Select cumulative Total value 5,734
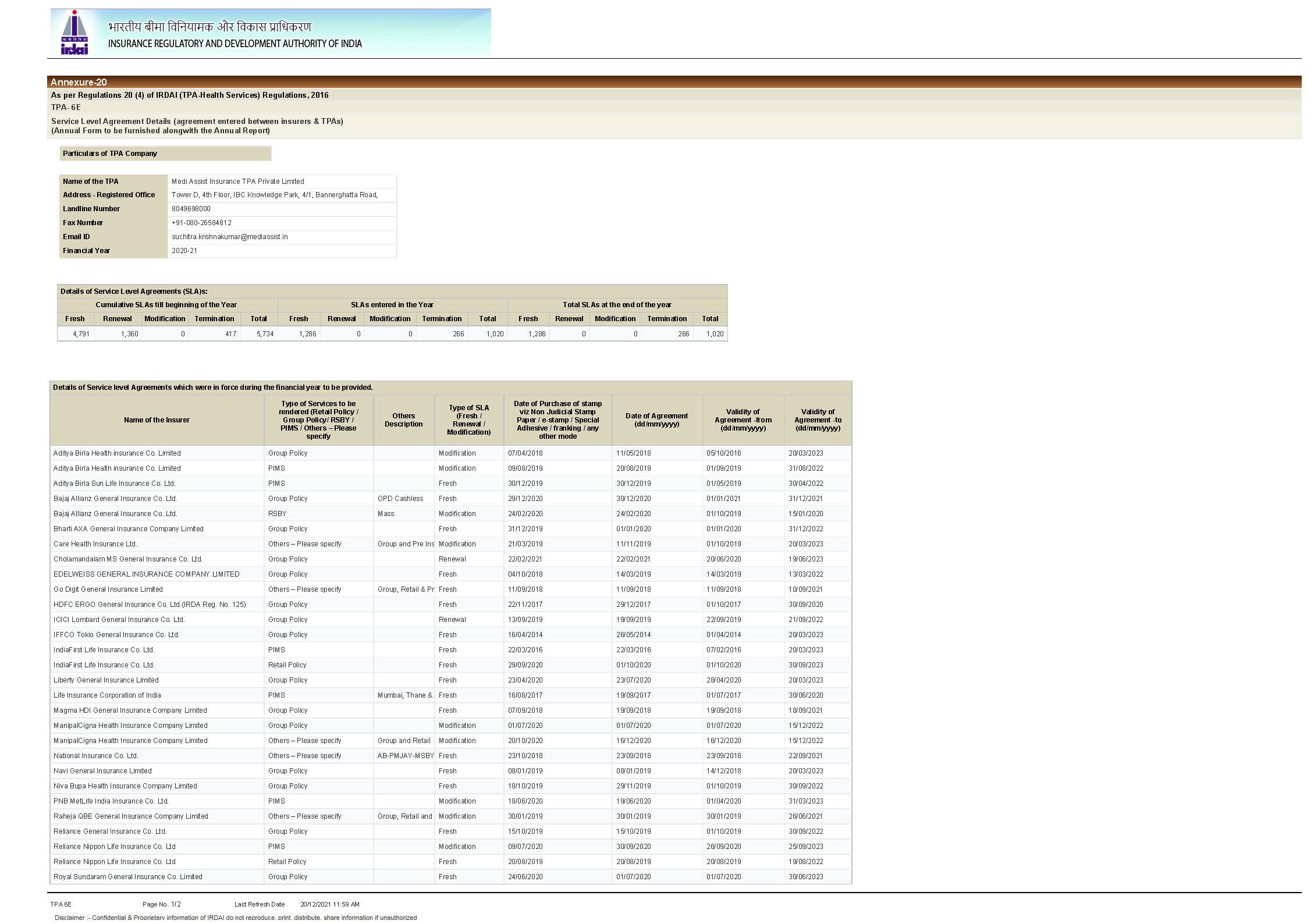The width and height of the screenshot is (1307, 924). (x=265, y=334)
